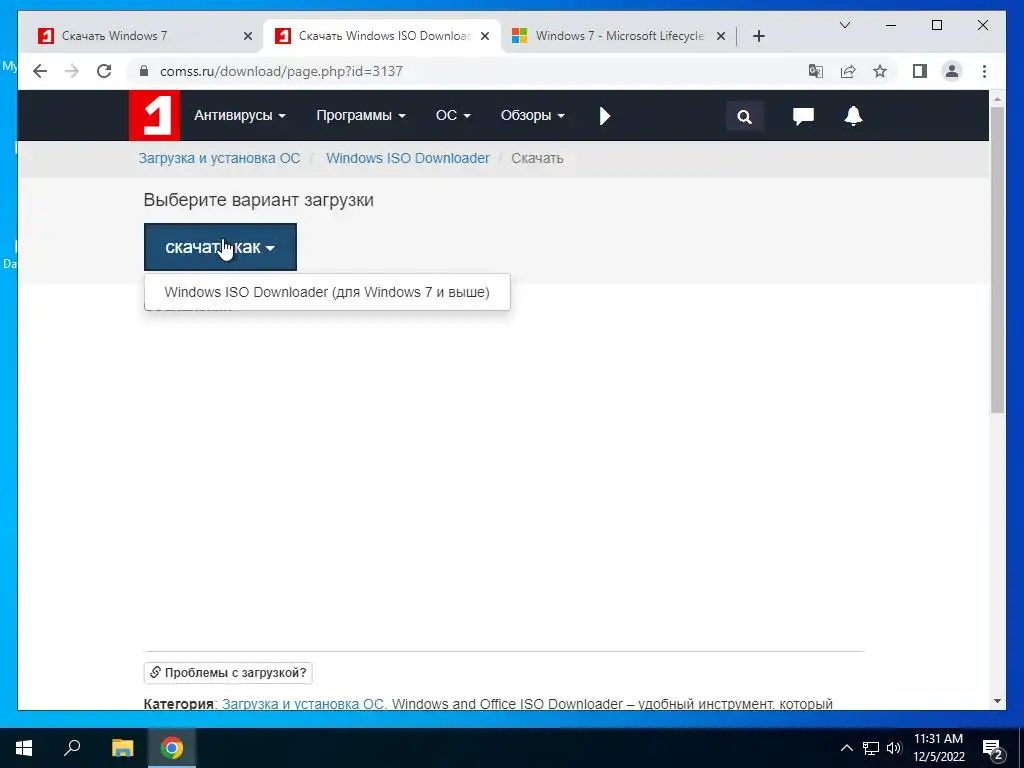Click the page vertical scrollbar thumb

click(x=997, y=260)
